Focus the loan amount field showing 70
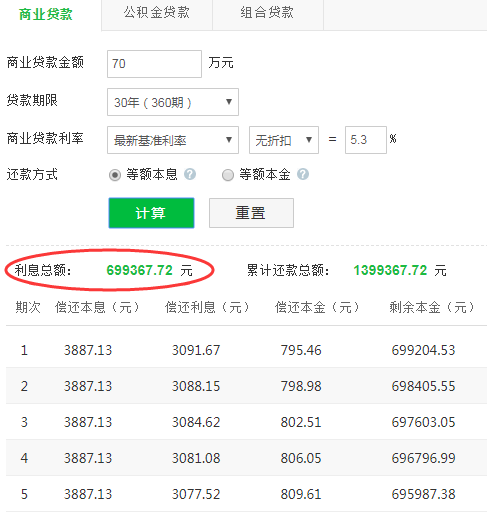Screen dimensions: 487x516 (154, 64)
